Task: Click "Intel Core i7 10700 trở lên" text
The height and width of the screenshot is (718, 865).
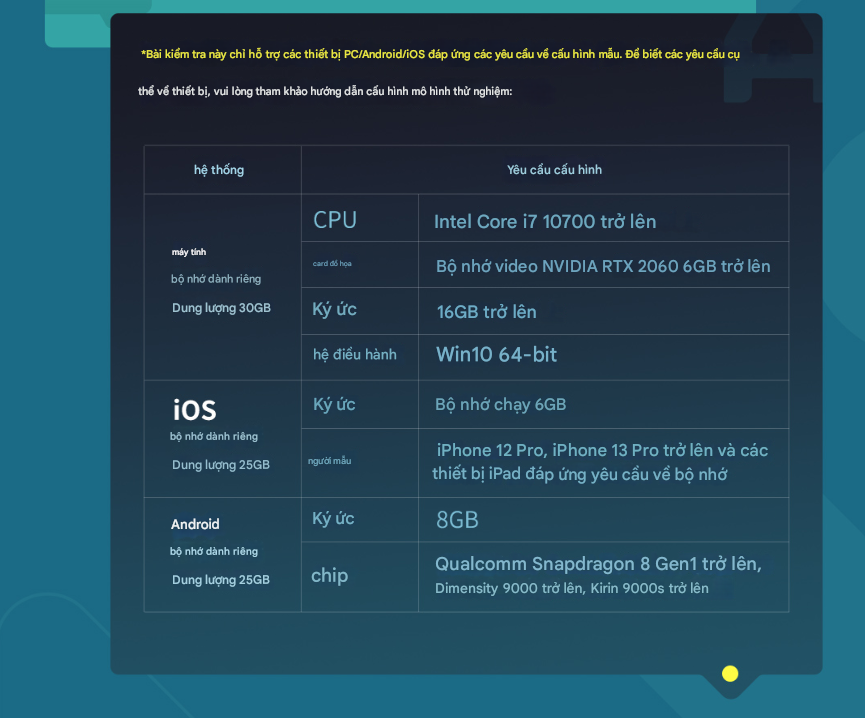Action: tap(545, 222)
